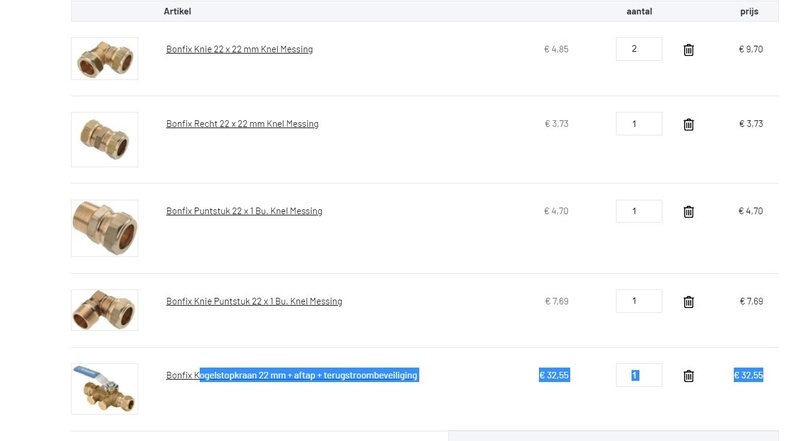Open Bonfix Knie Puntstuk product thumbnail

105,310
